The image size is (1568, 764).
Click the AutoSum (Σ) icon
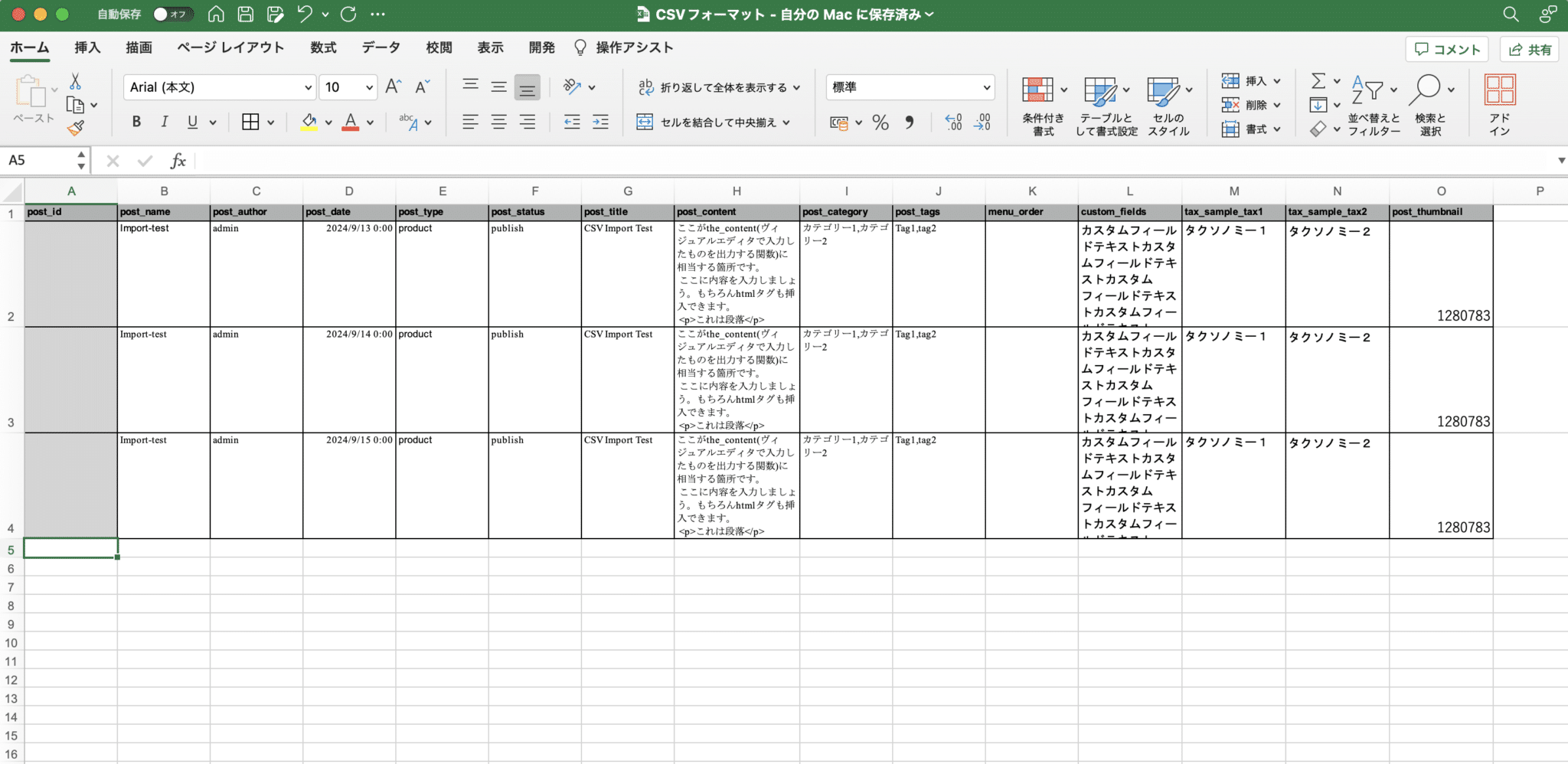[1318, 80]
